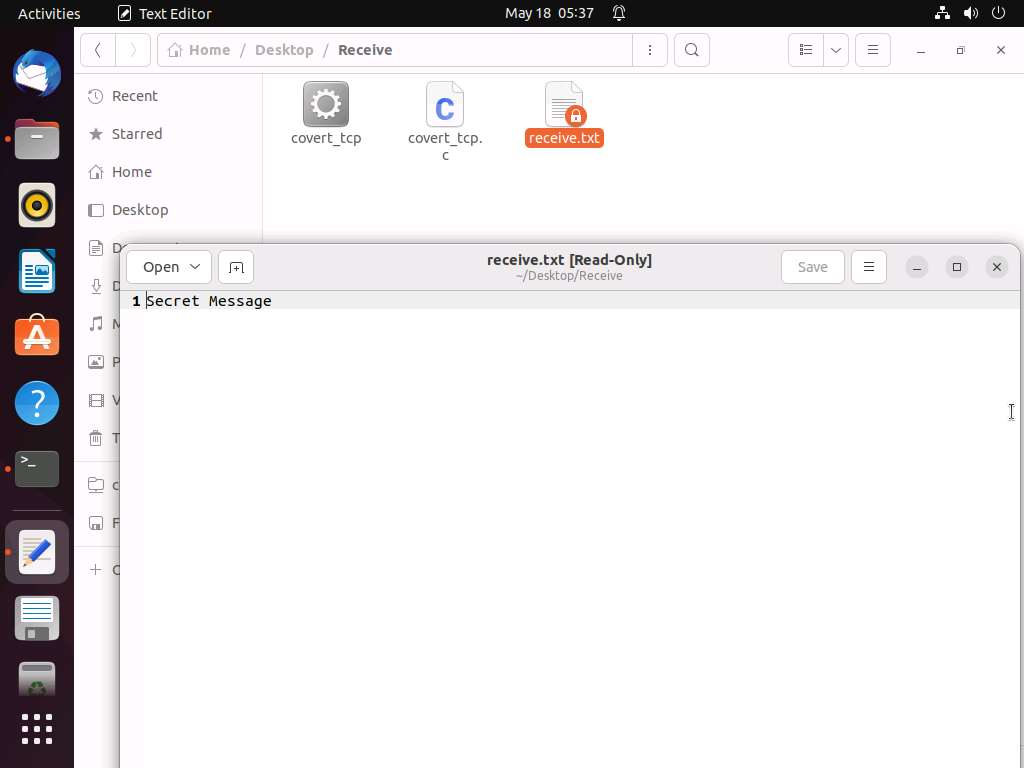1024x768 pixels.
Task: Open Thunderbird Mail from the dock
Action: pyautogui.click(x=37, y=75)
